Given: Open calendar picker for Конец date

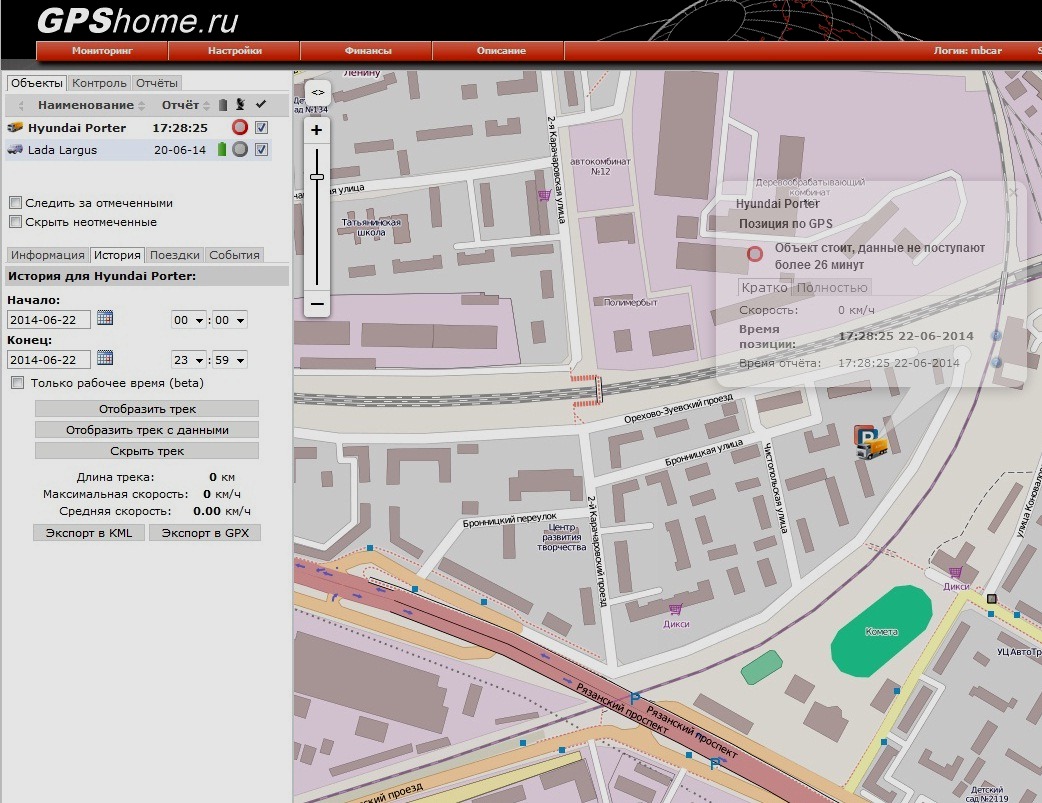Looking at the screenshot, I should pyautogui.click(x=105, y=358).
